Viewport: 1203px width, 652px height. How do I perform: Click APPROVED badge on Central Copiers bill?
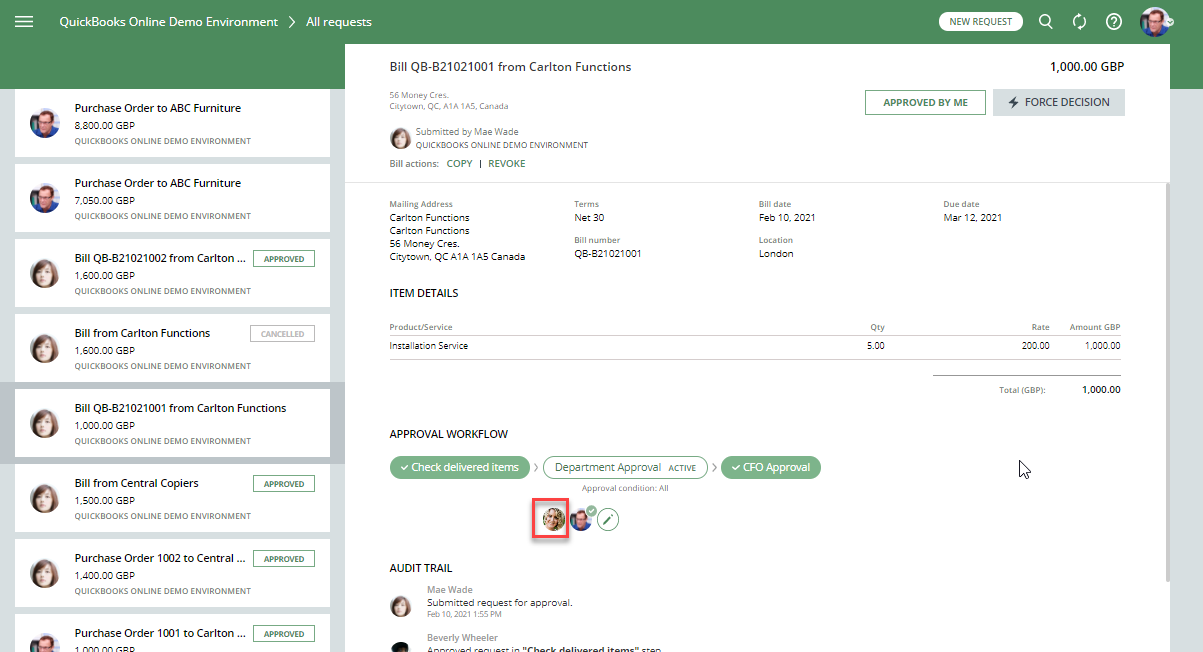pyautogui.click(x=284, y=484)
